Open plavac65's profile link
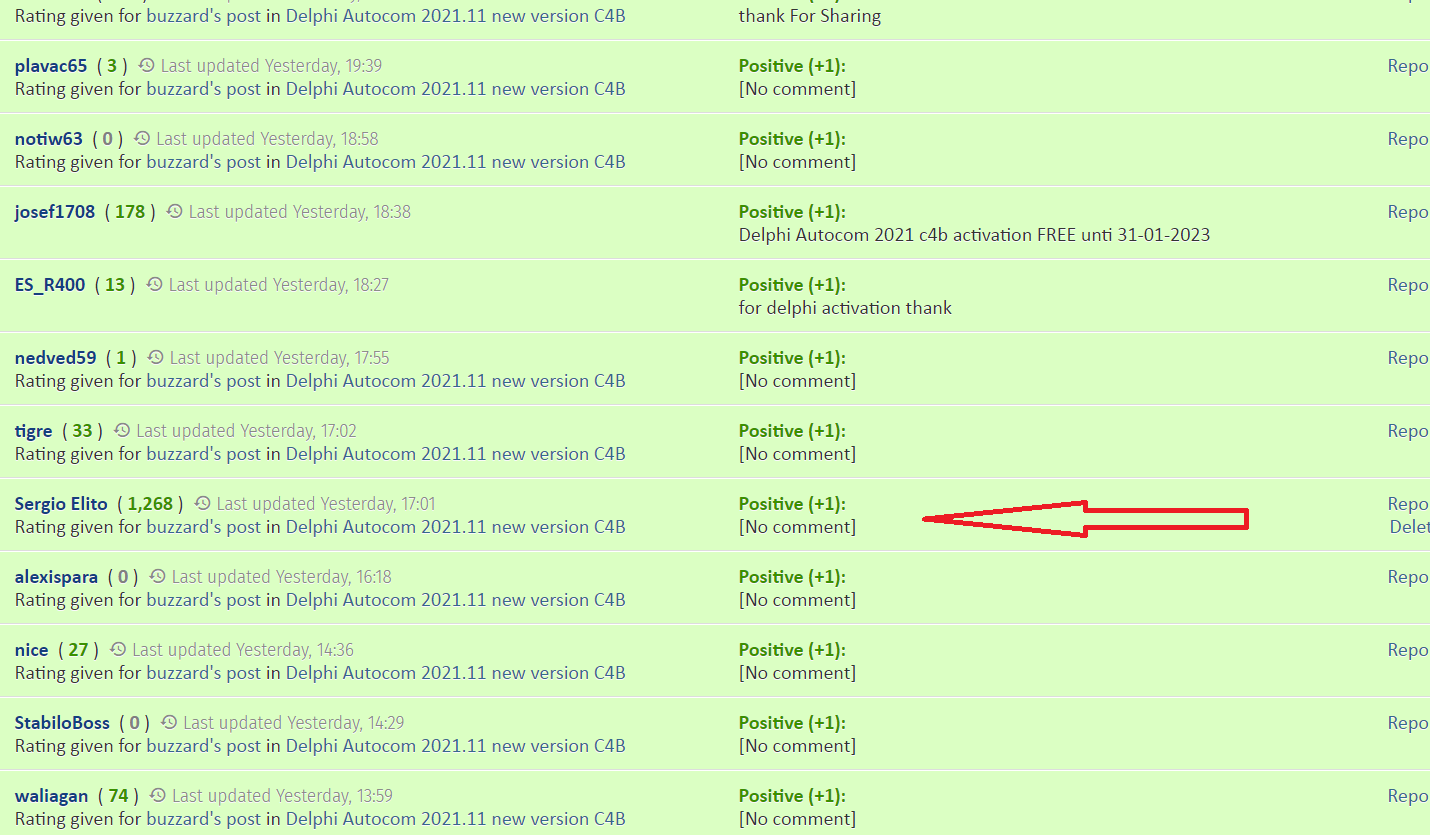Screen dimensions: 1430x835 coord(51,66)
